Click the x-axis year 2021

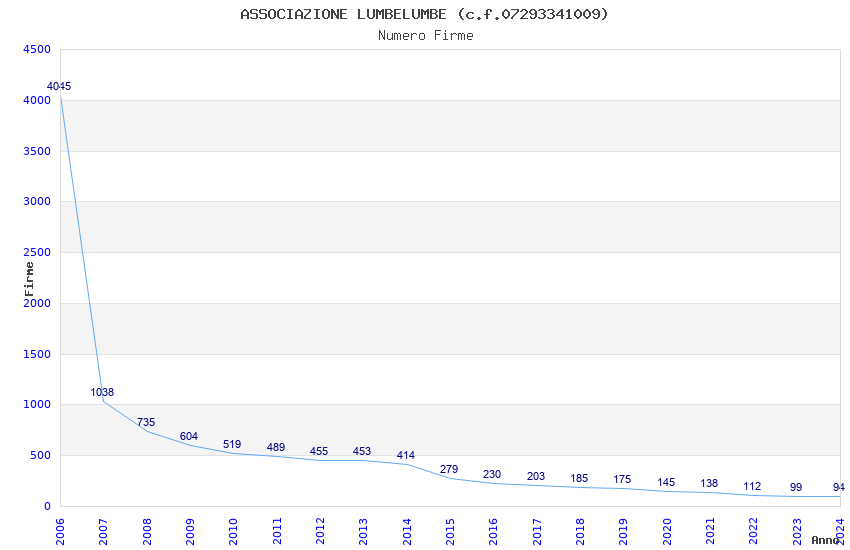click(711, 532)
